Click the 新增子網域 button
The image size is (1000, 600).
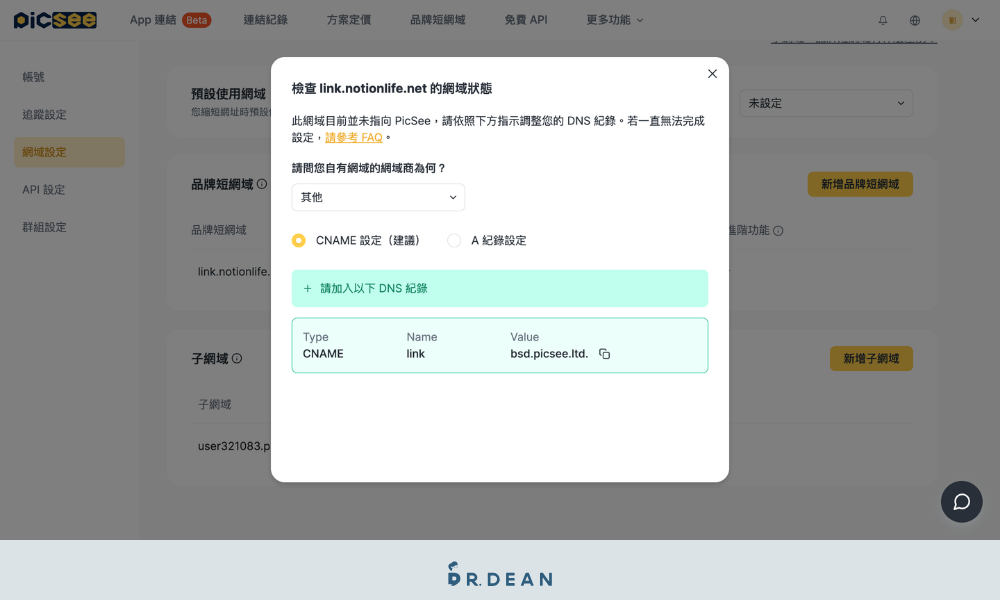coord(871,358)
